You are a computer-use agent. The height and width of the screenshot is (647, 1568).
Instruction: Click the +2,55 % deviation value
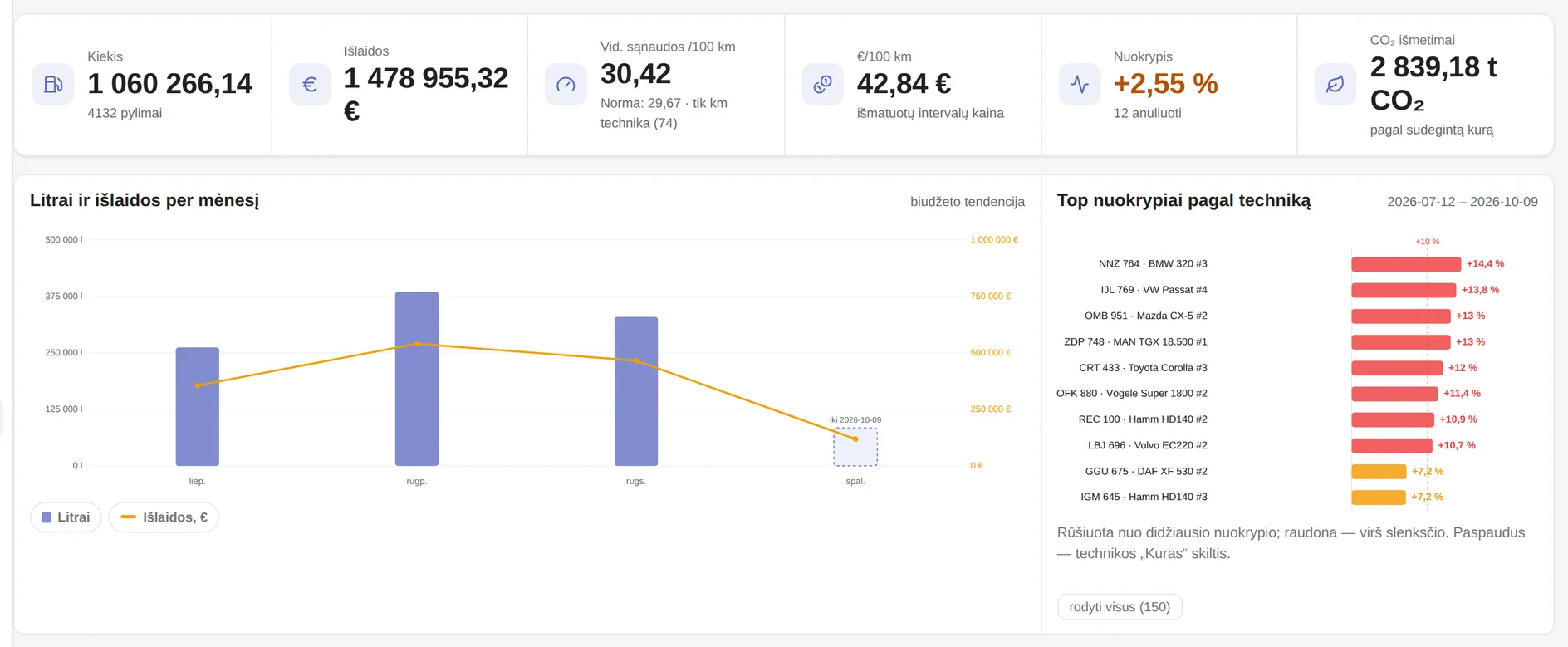click(1165, 84)
